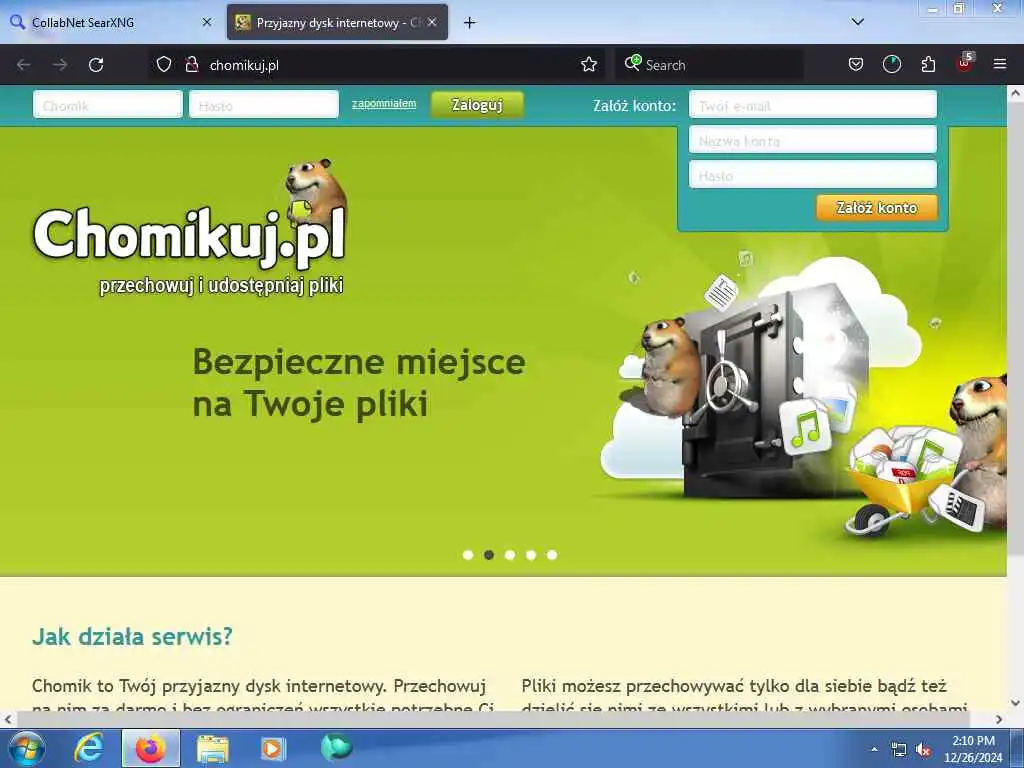
Task: Open the shield tracking protection icon
Action: point(164,65)
